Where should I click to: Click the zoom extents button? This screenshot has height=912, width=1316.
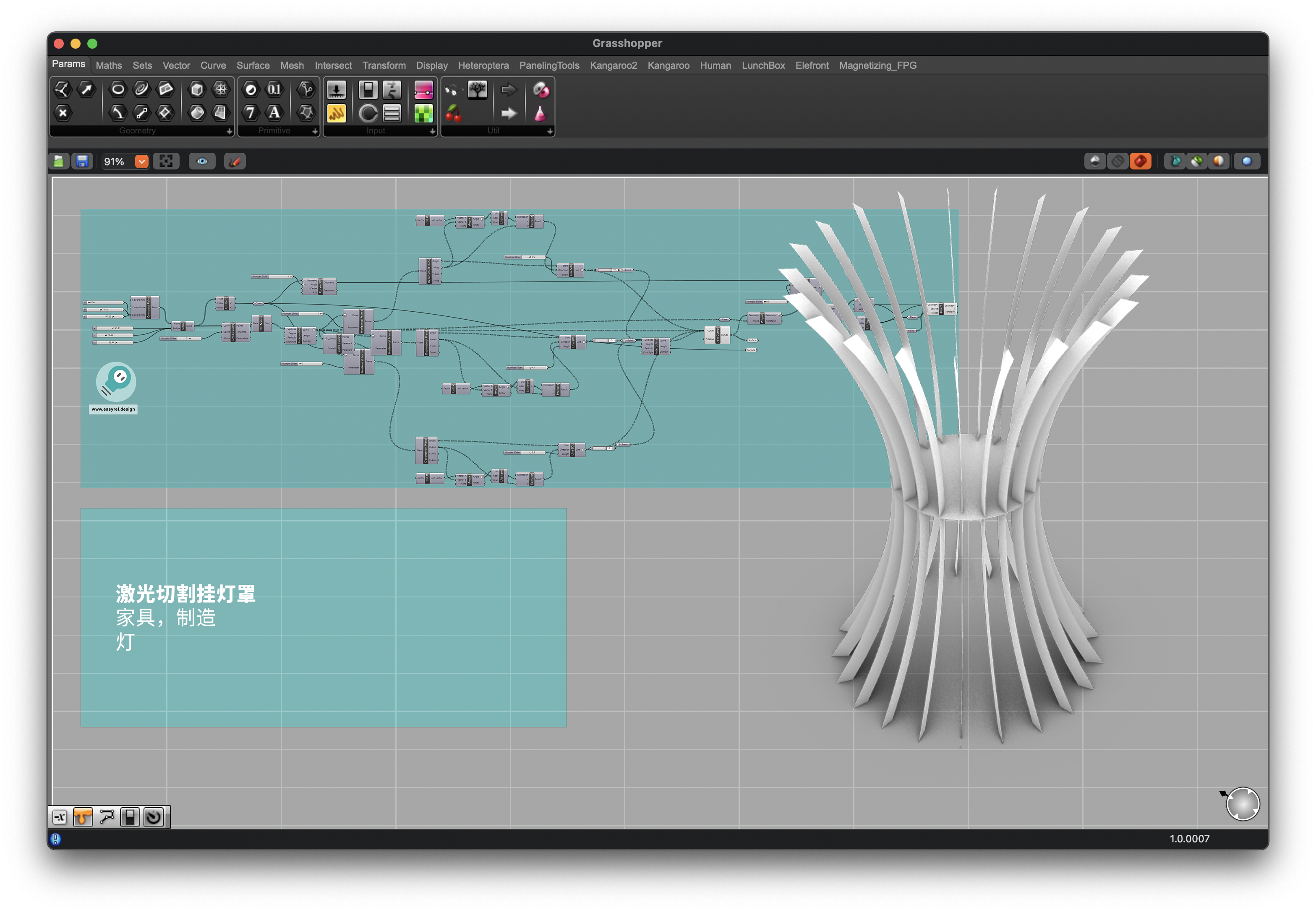[x=166, y=162]
